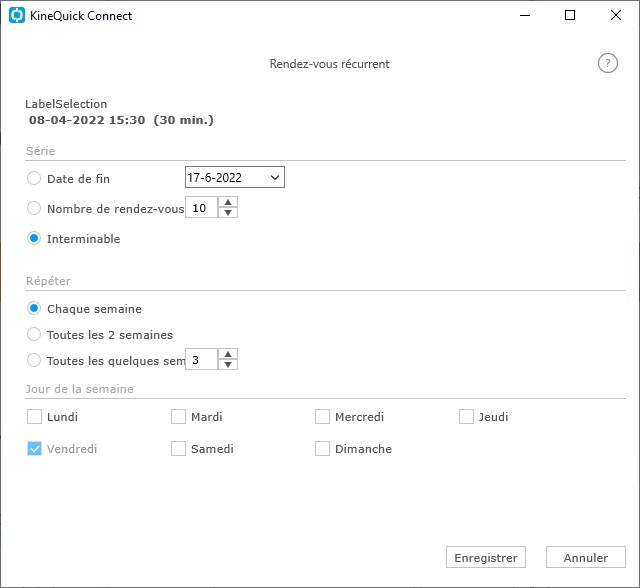Maximize the KineQuick Connect window
Image resolution: width=640 pixels, height=588 pixels.
tap(570, 16)
